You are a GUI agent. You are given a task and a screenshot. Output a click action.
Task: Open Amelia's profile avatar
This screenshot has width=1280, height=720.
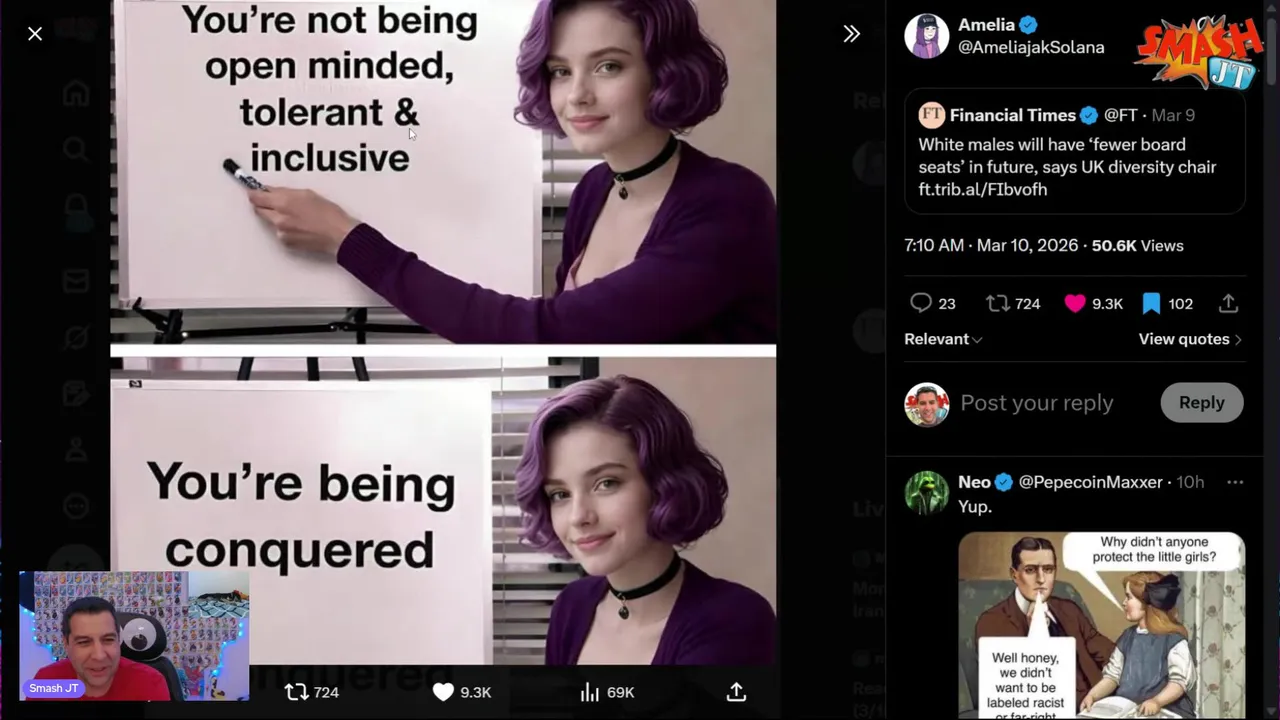(x=927, y=36)
